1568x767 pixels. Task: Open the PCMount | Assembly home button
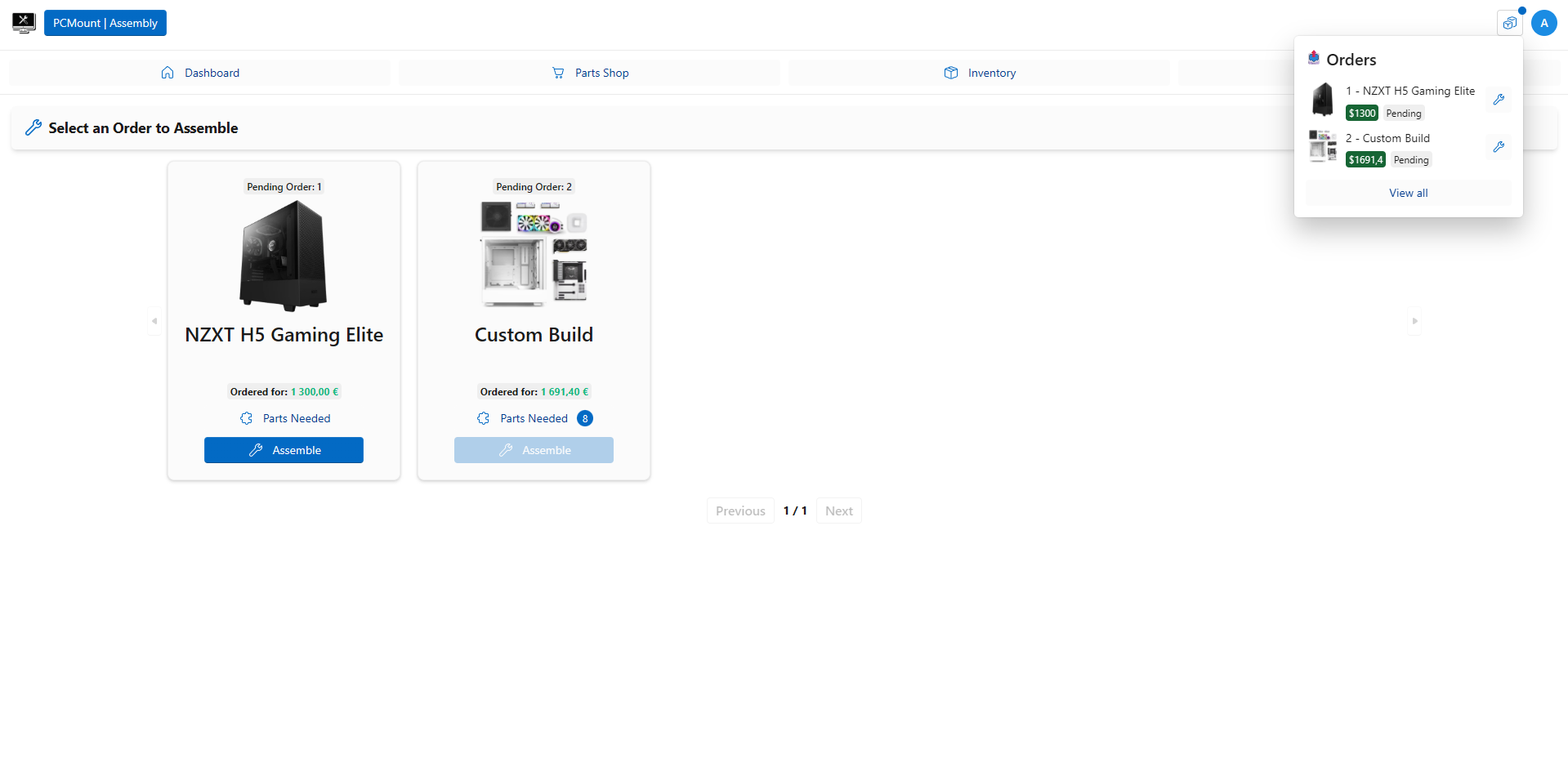105,23
